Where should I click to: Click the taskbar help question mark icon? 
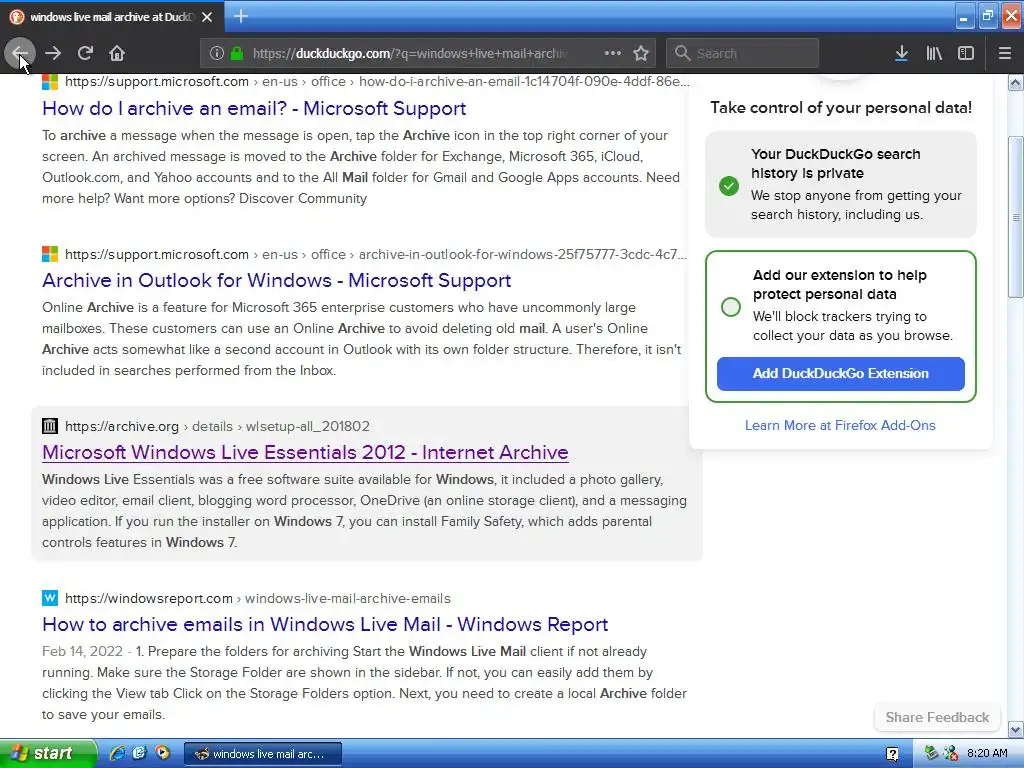click(892, 754)
